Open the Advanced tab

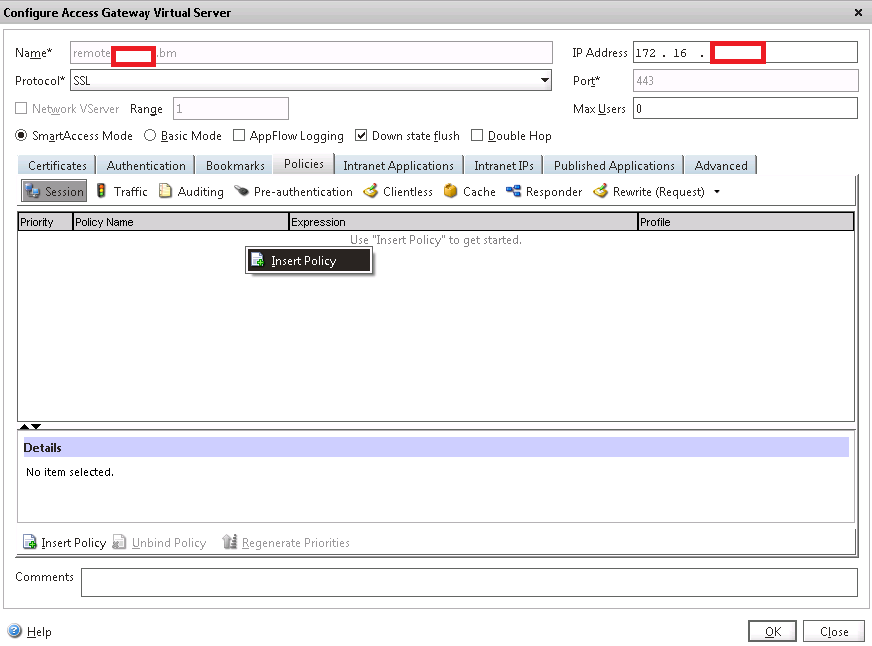click(x=721, y=166)
